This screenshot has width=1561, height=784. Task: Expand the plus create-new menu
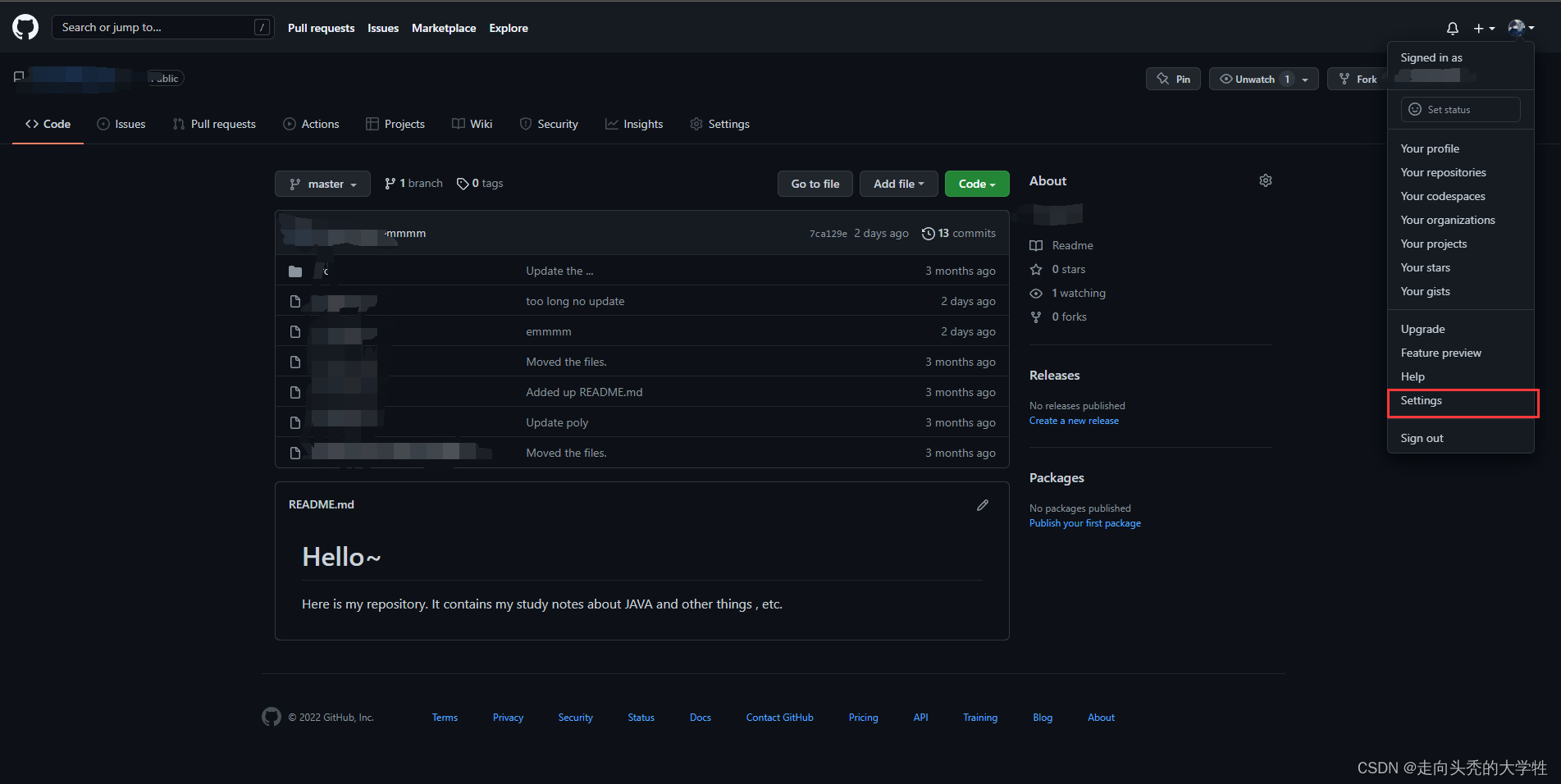coord(1484,28)
